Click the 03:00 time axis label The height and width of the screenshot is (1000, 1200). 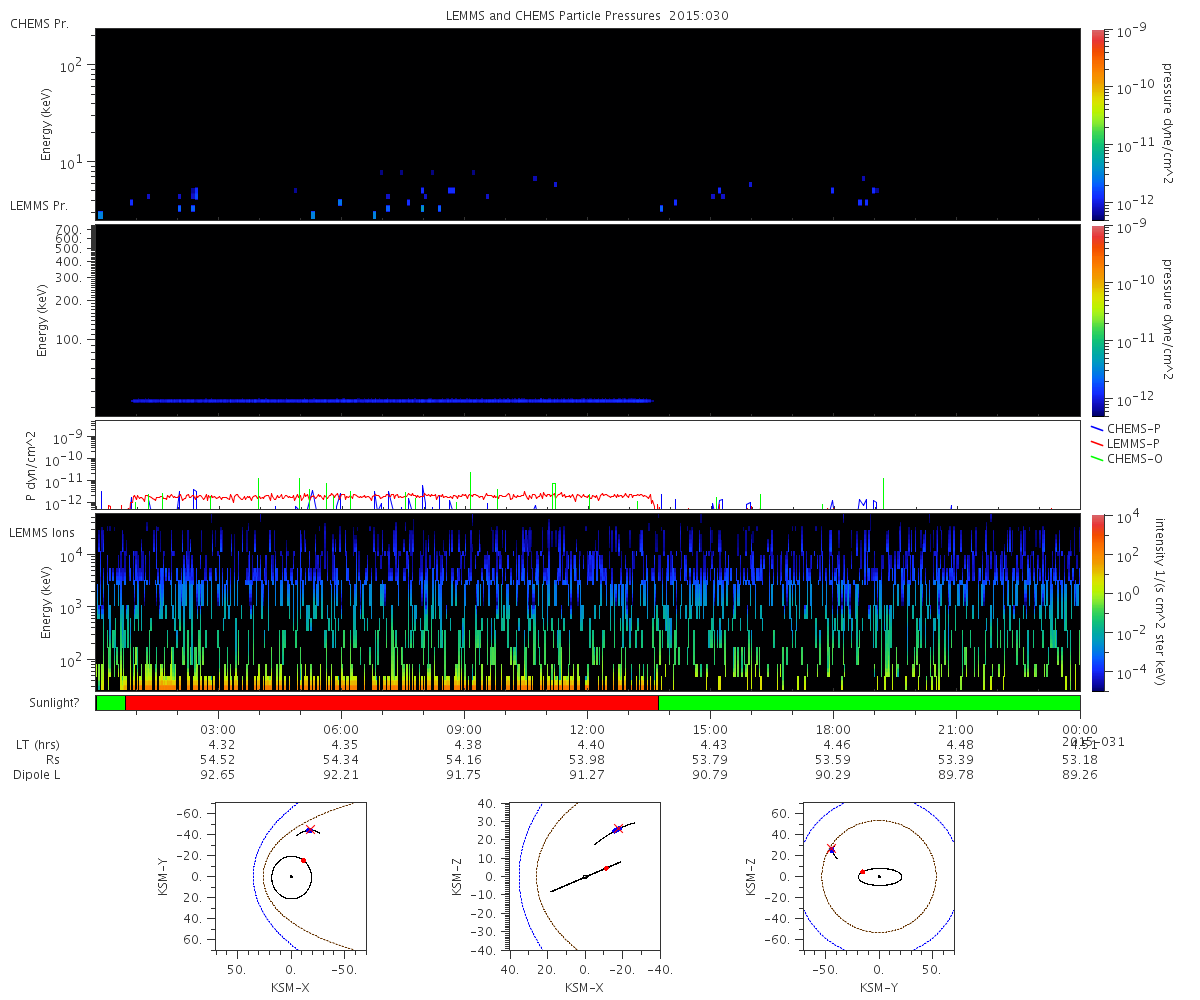(x=219, y=730)
